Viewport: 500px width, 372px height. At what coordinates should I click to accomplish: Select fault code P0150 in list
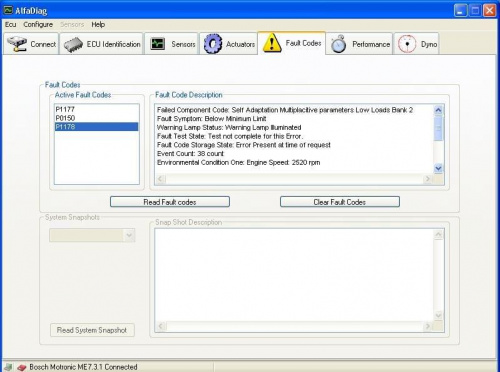[x=96, y=118]
